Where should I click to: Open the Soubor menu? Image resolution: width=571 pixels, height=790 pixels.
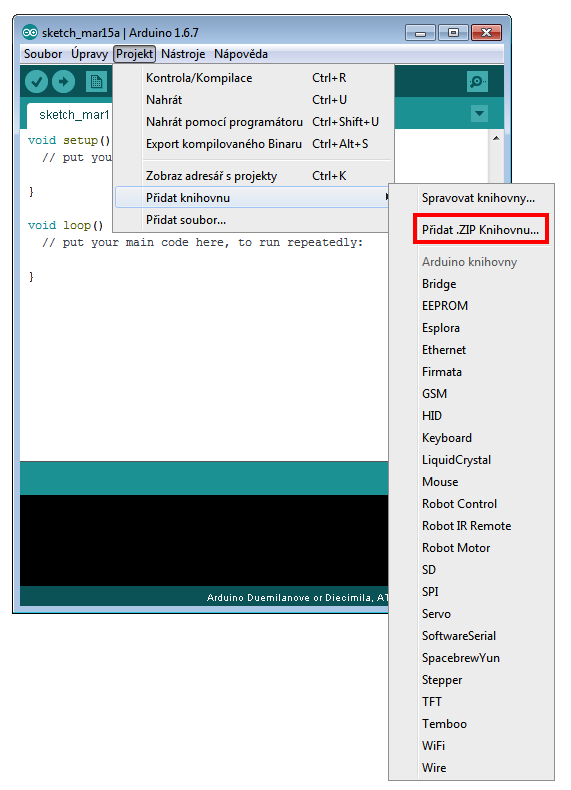tap(43, 54)
